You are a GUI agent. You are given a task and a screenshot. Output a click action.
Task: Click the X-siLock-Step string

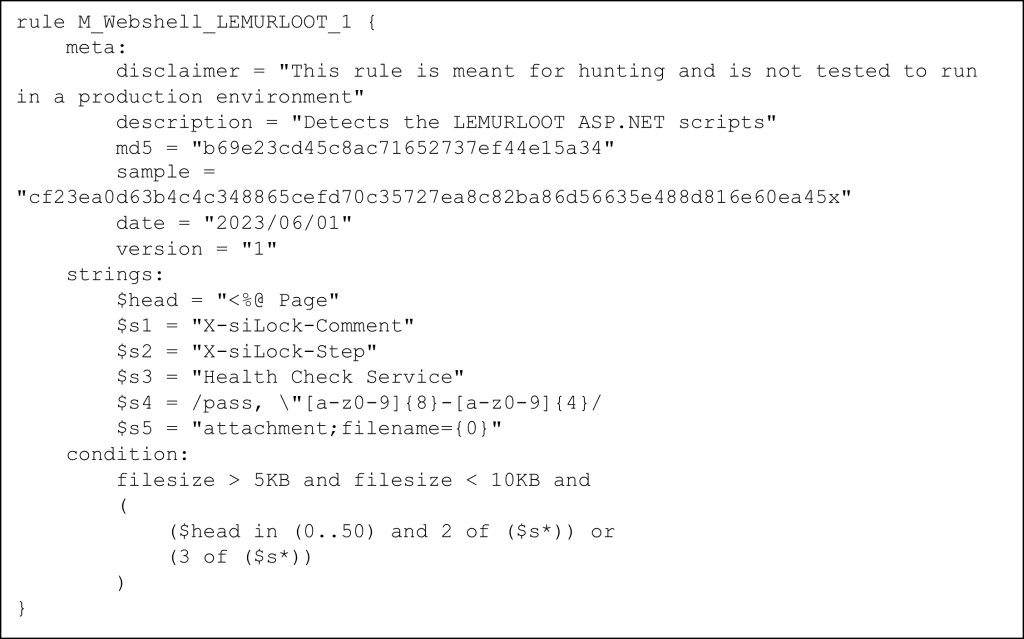[x=284, y=352]
